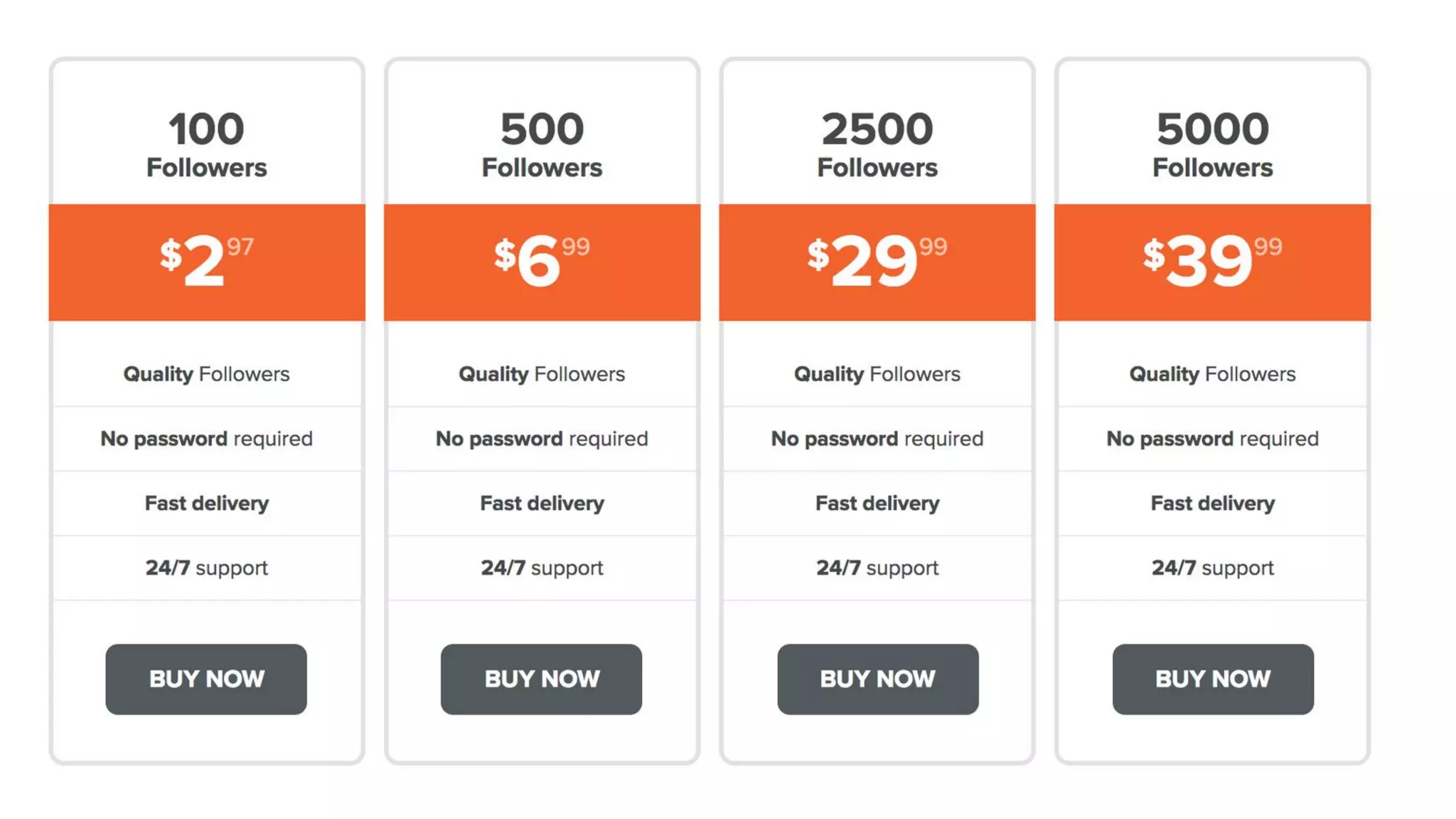Click BUY NOW under the 100 Followers plan

206,679
